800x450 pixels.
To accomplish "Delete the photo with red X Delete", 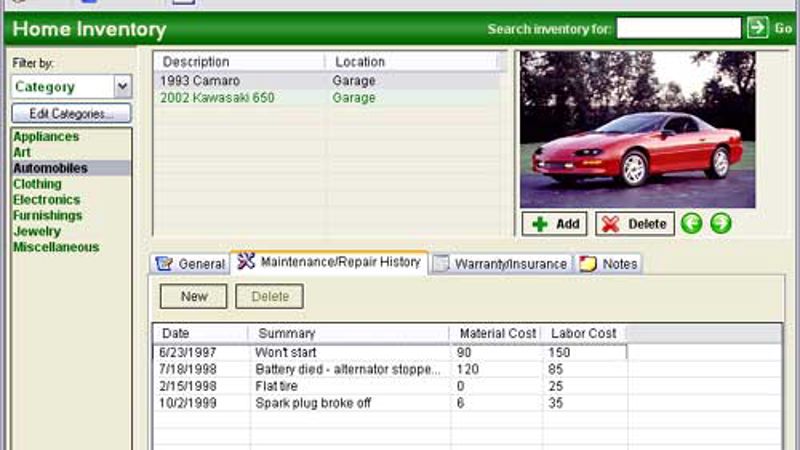I will [635, 224].
